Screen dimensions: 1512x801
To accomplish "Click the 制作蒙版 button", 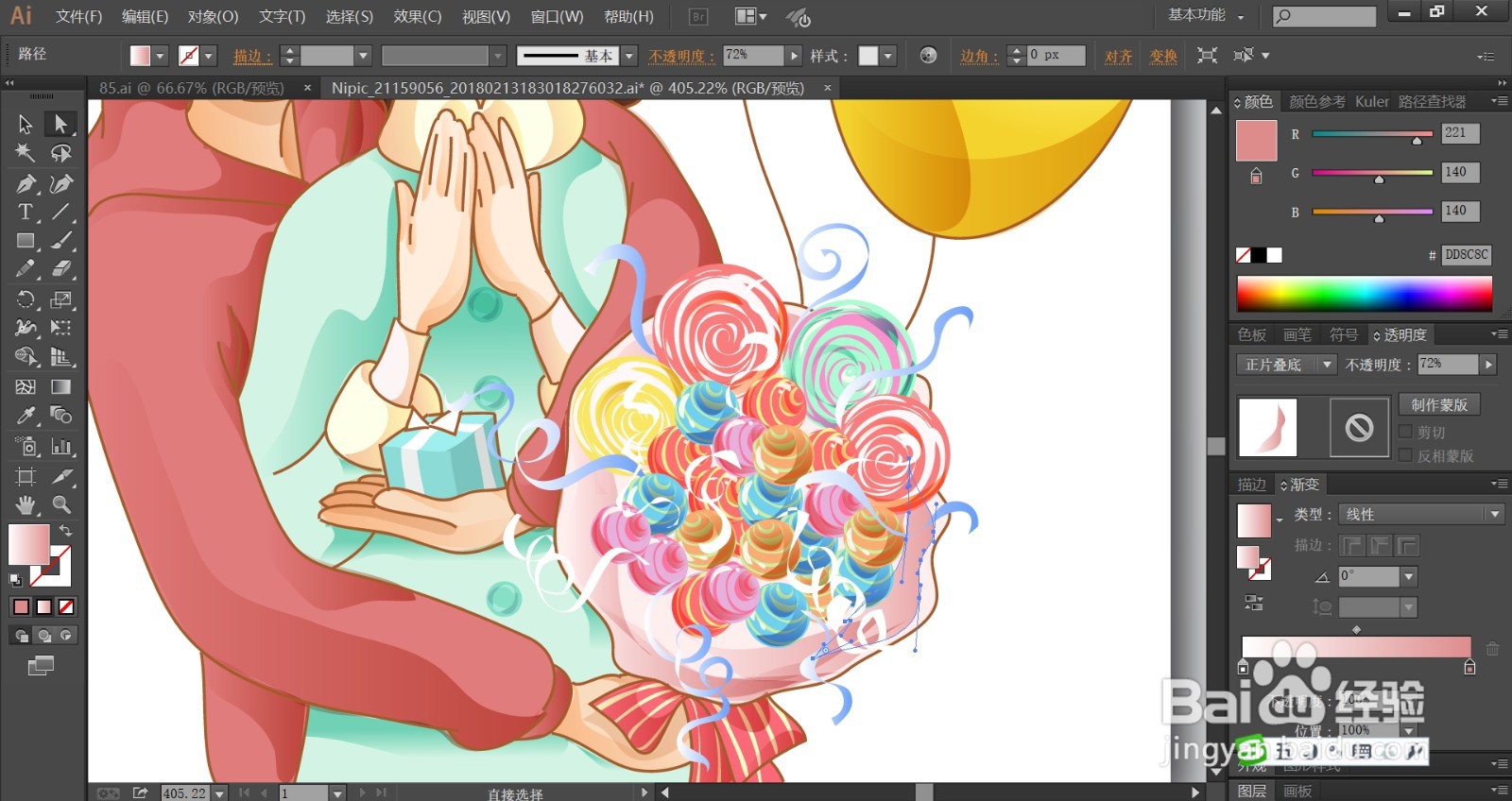I will click(1439, 404).
